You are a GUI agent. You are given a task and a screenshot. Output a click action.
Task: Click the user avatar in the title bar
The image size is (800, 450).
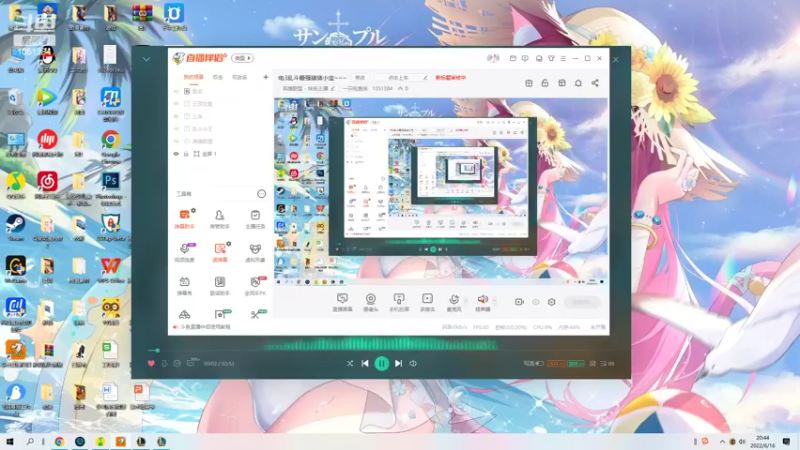click(x=492, y=58)
